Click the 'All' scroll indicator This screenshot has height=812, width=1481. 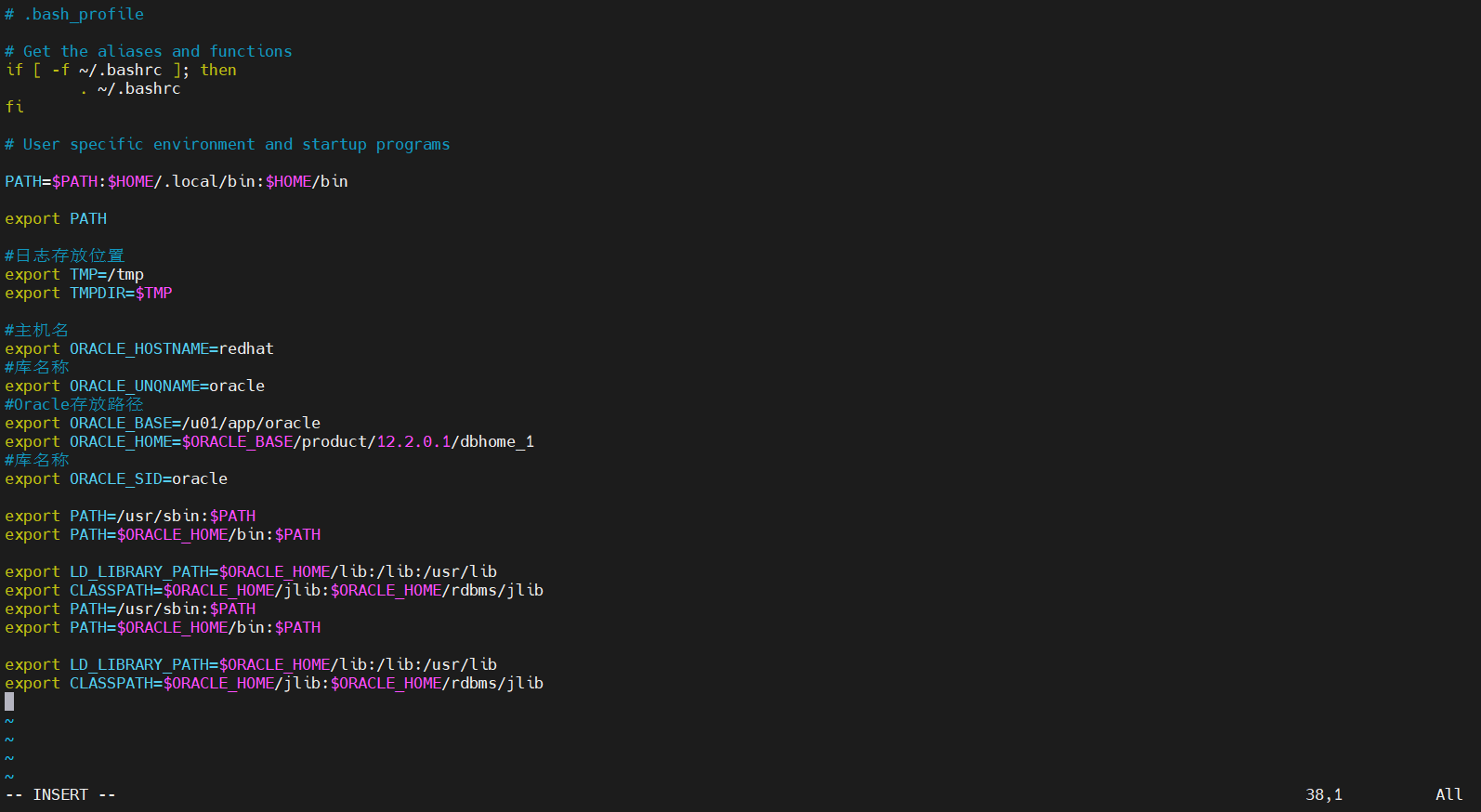pos(1449,794)
